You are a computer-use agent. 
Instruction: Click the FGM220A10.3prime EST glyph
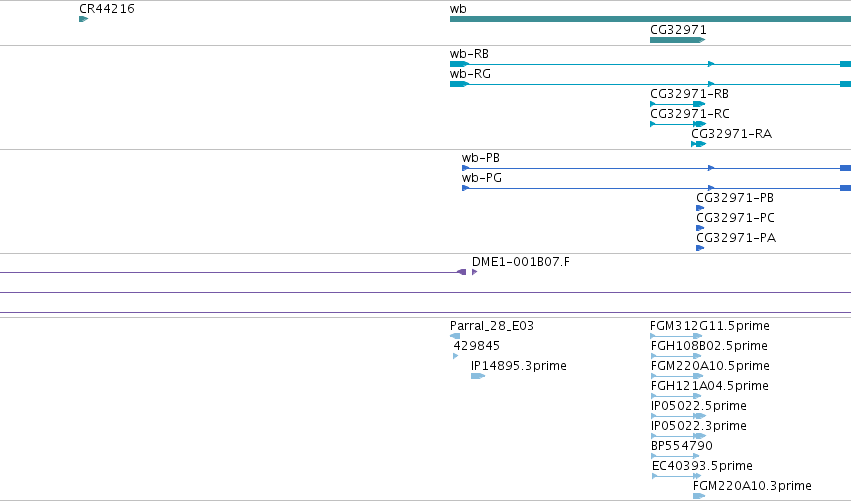699,496
